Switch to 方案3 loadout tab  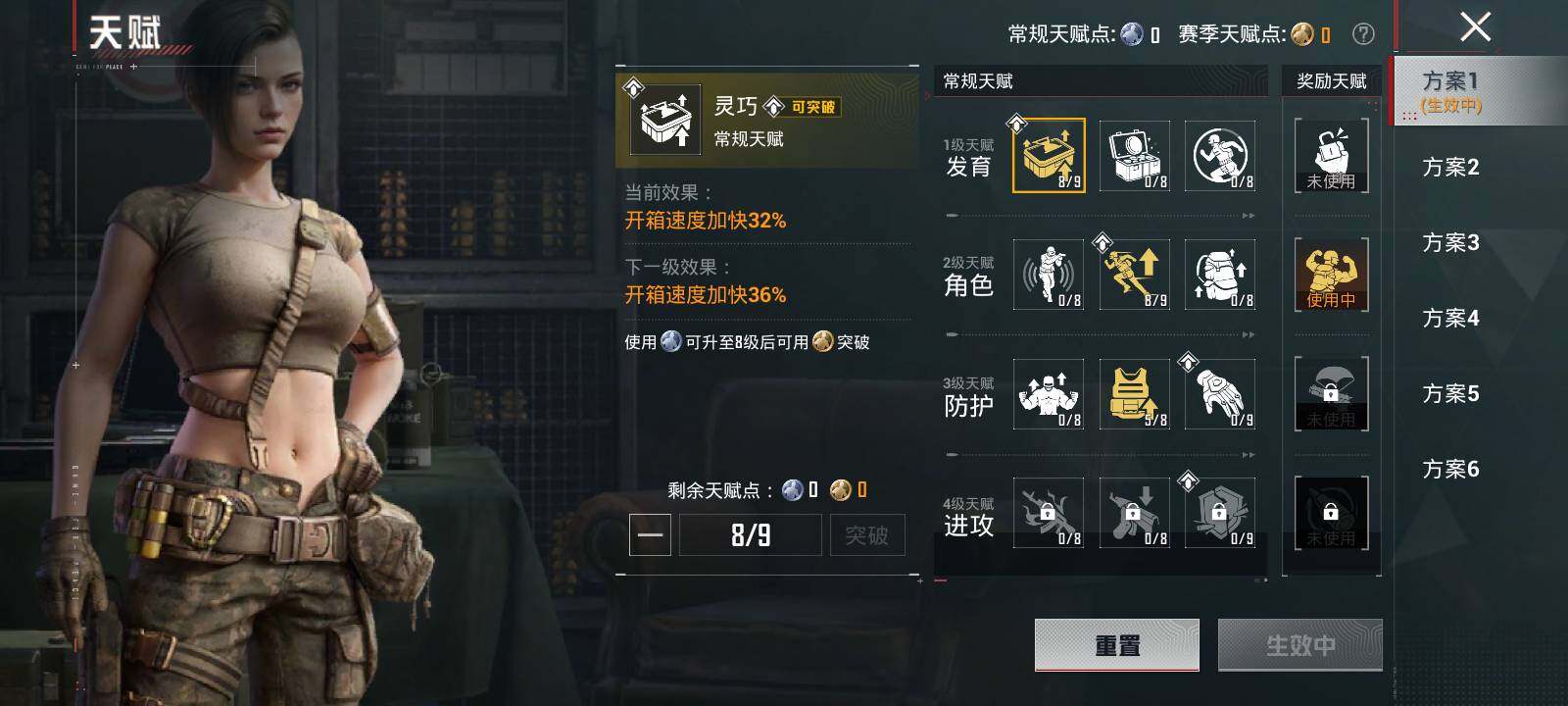[1450, 242]
